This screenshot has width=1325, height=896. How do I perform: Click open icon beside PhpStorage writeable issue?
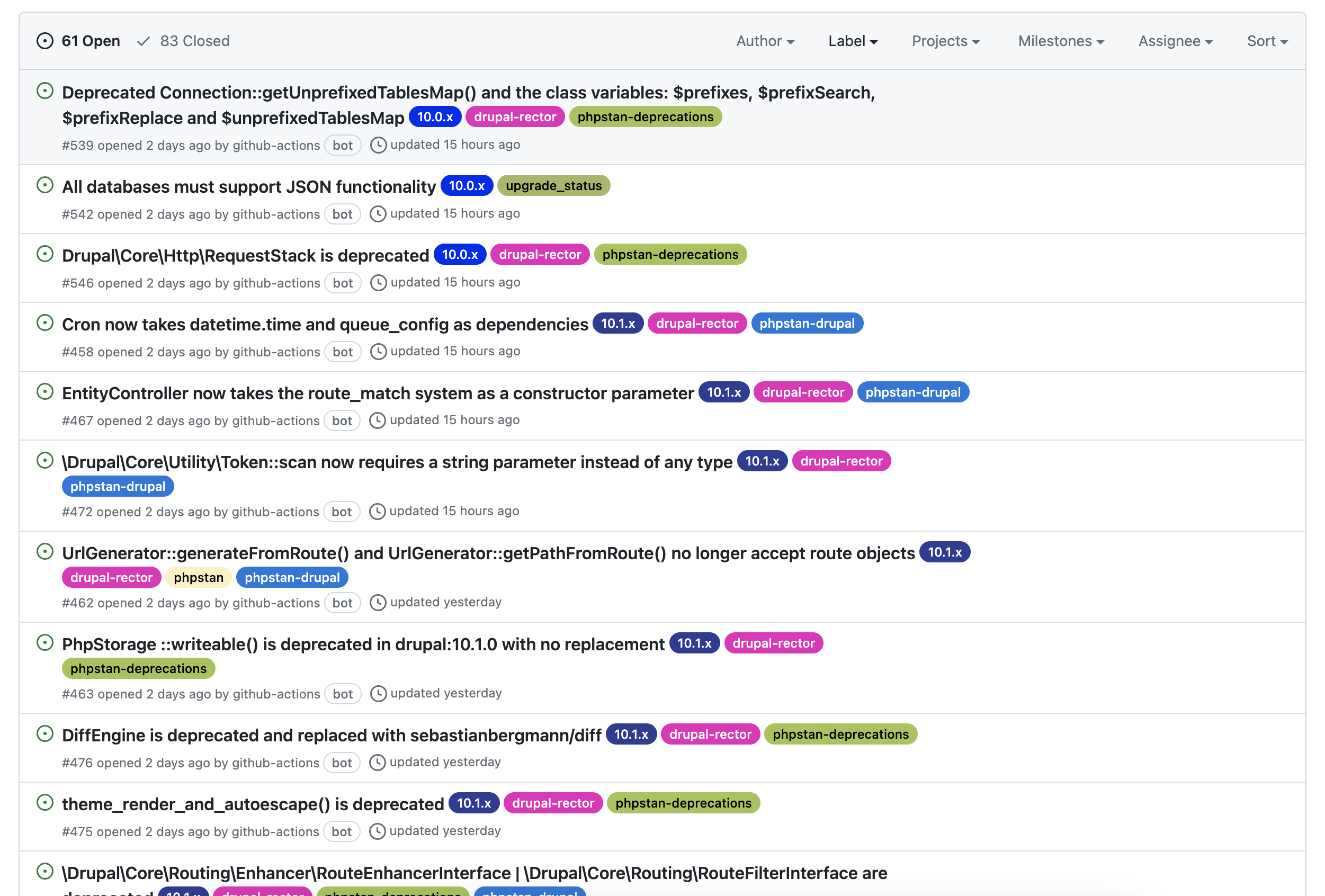tap(44, 642)
